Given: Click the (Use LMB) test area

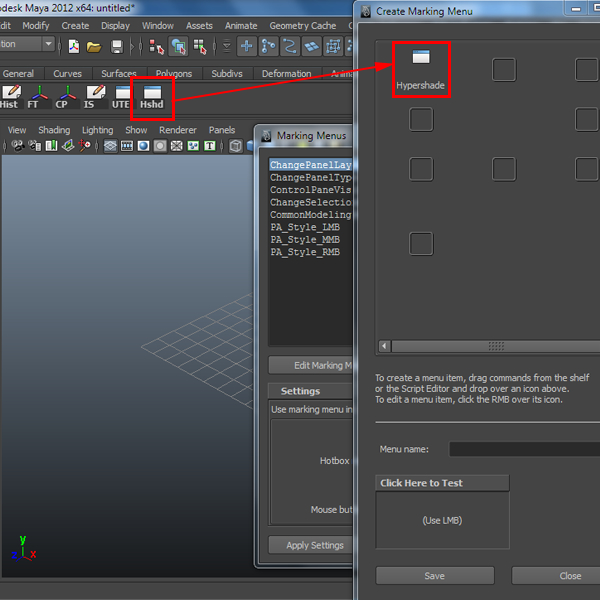Looking at the screenshot, I should [442, 520].
